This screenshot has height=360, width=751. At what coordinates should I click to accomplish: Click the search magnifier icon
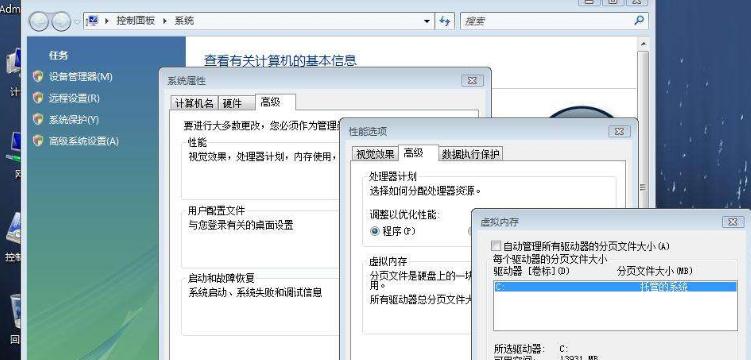pyautogui.click(x=639, y=21)
